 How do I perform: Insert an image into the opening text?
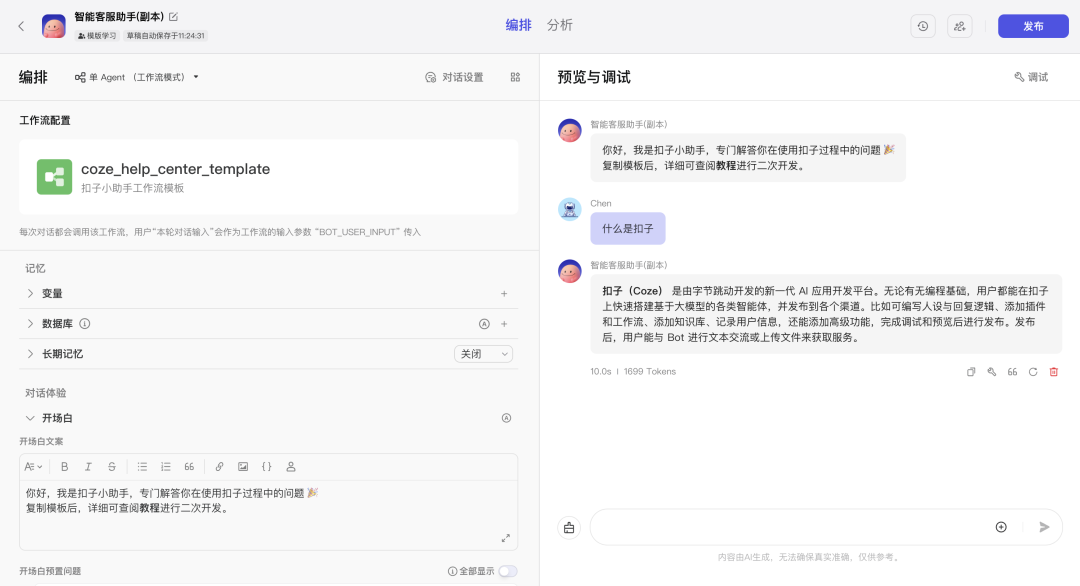[243, 466]
